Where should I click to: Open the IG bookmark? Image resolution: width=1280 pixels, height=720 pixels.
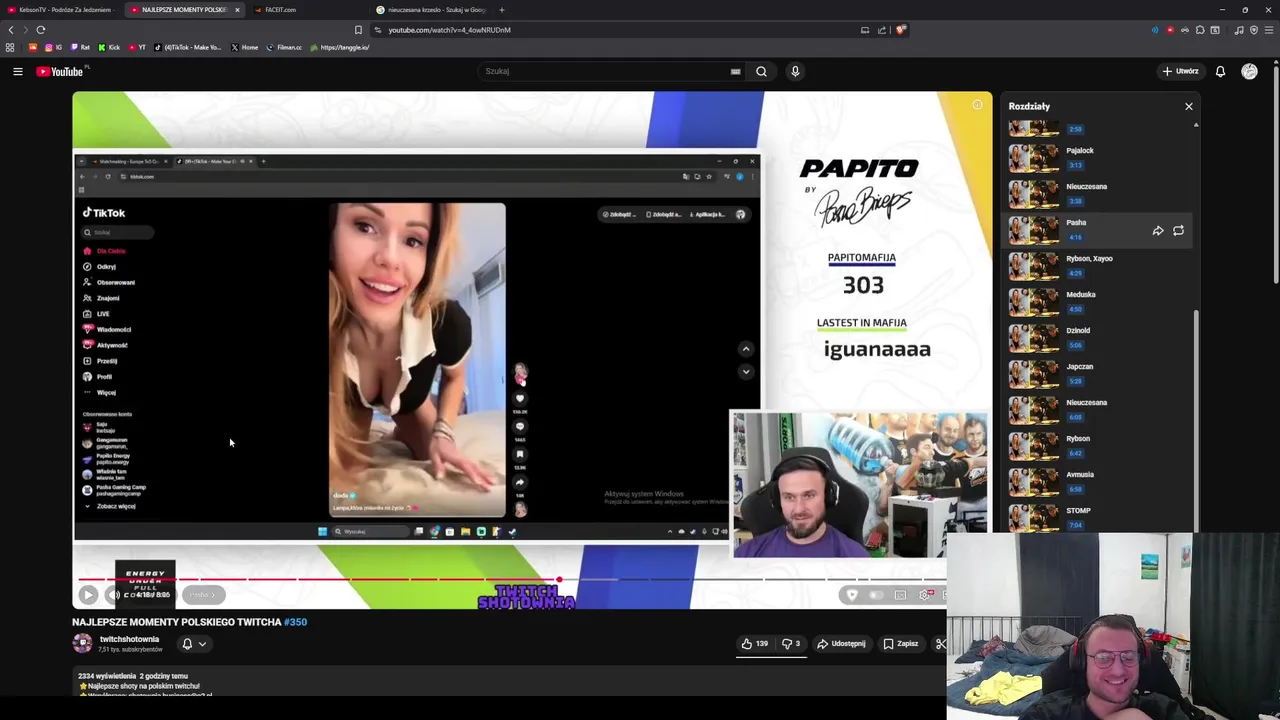pyautogui.click(x=53, y=47)
